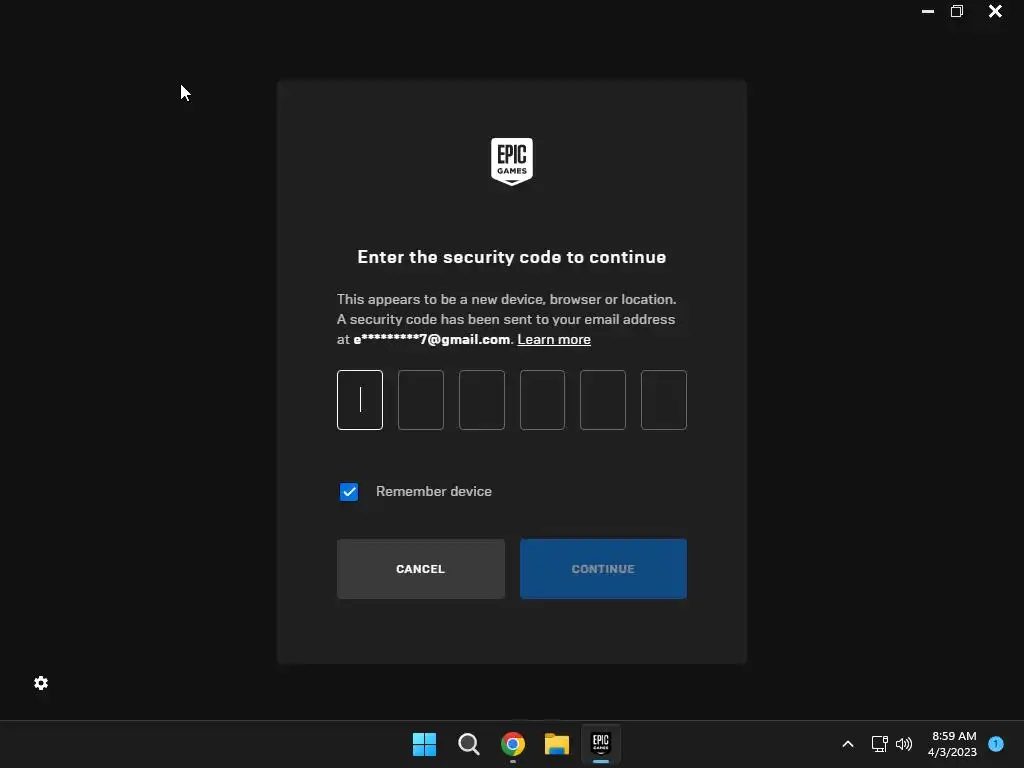Click heading Enter the security code to continue
The width and height of the screenshot is (1024, 768).
(x=511, y=257)
